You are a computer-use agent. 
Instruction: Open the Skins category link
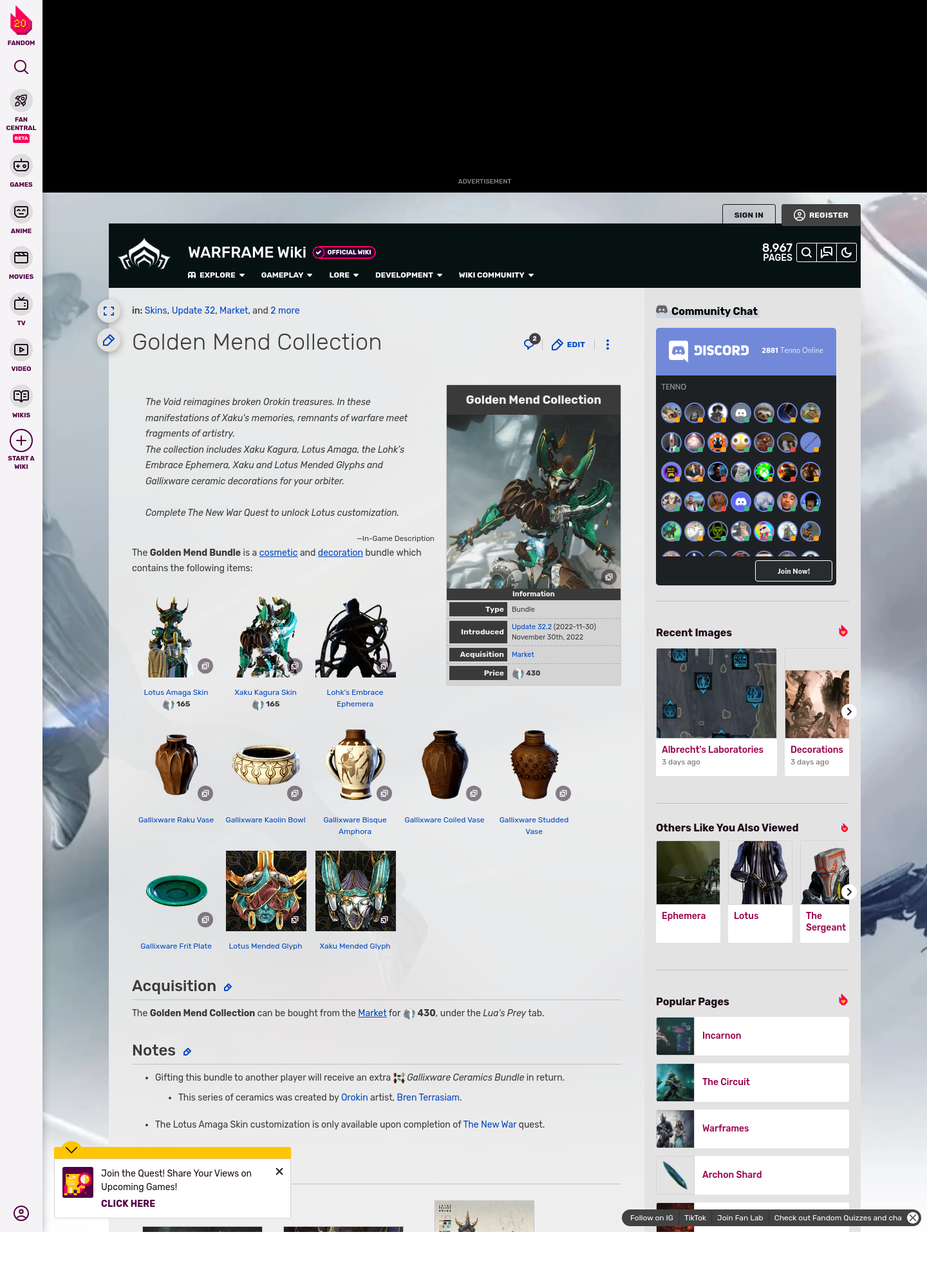point(156,310)
